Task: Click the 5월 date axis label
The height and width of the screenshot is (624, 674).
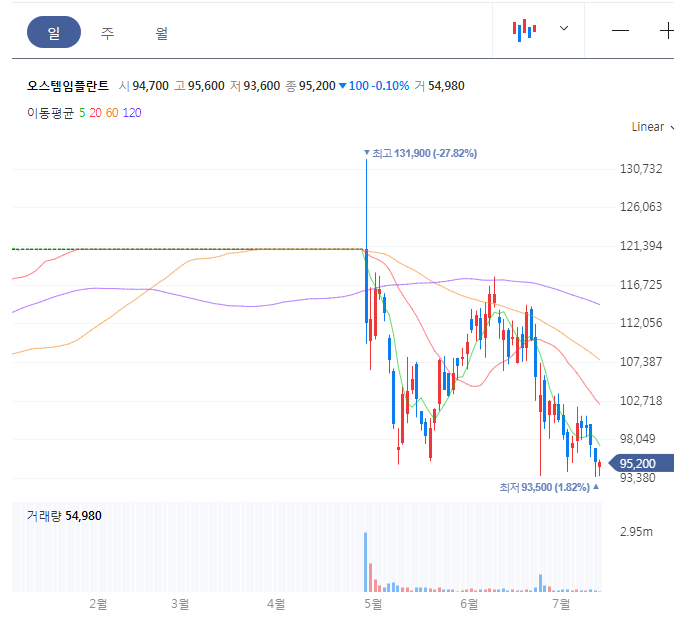Action: [373, 604]
